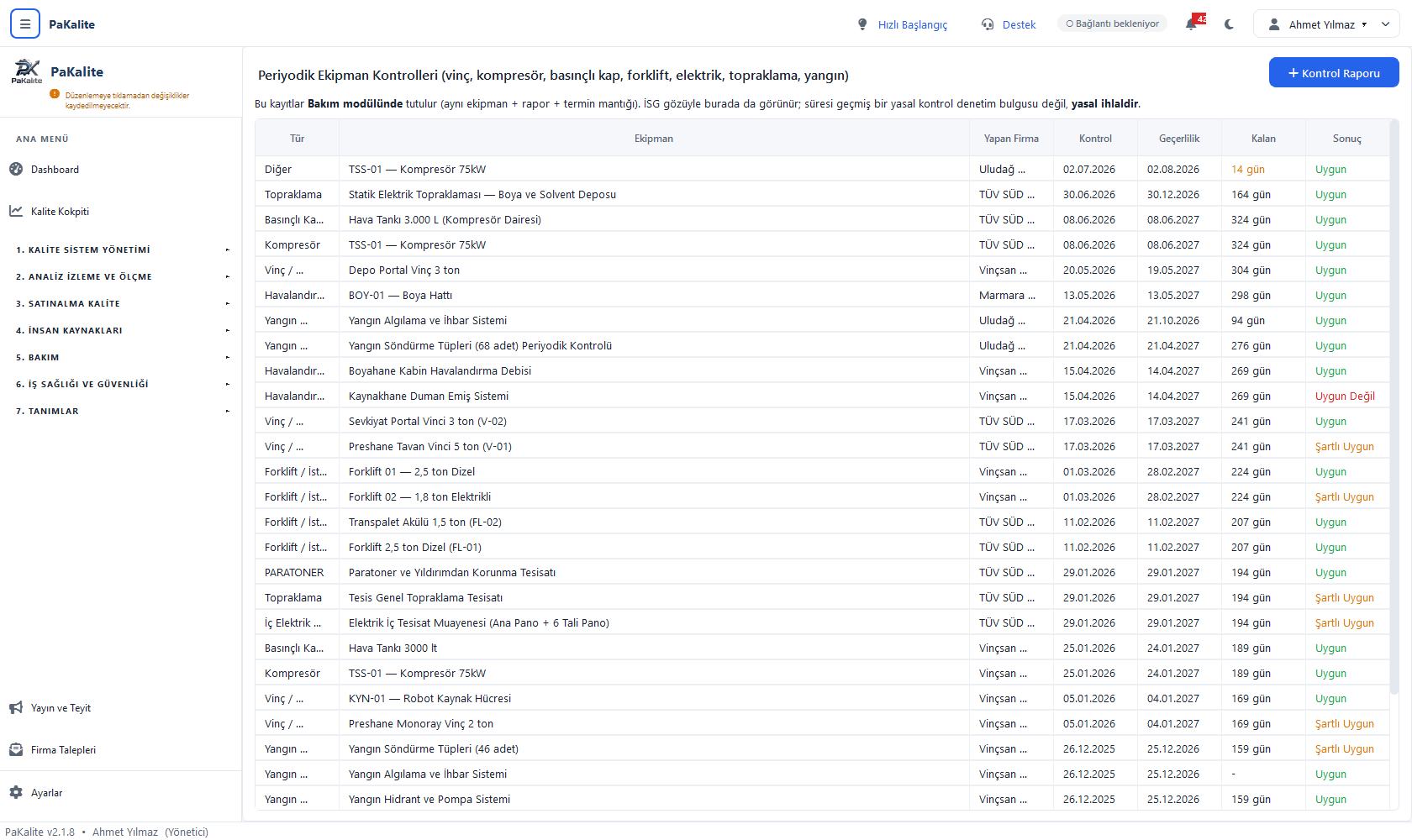
Task: Click the notification bell icon
Action: (1192, 24)
